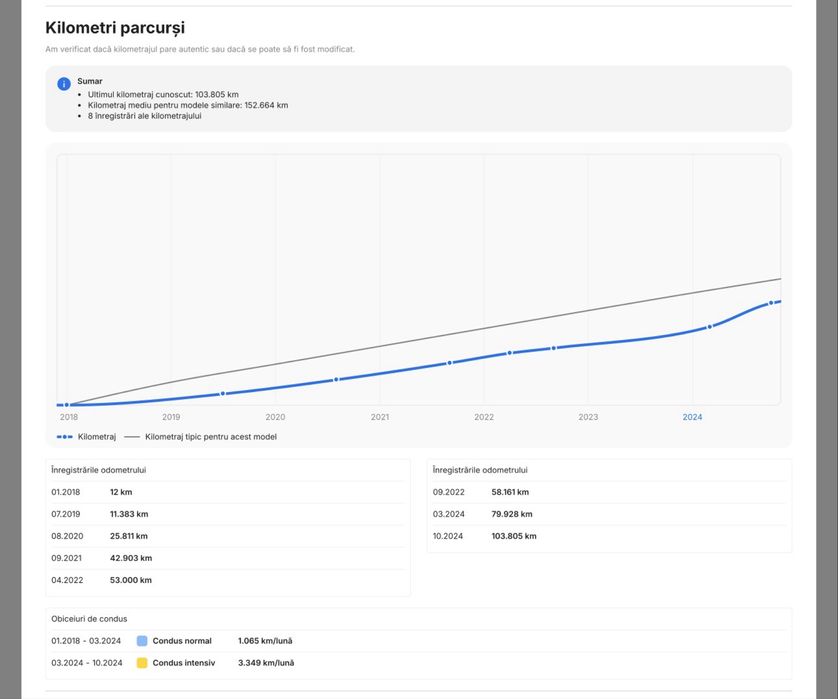This screenshot has width=838, height=699.
Task: Click the 'Obiceiuri de condus' section header
Action: click(89, 619)
